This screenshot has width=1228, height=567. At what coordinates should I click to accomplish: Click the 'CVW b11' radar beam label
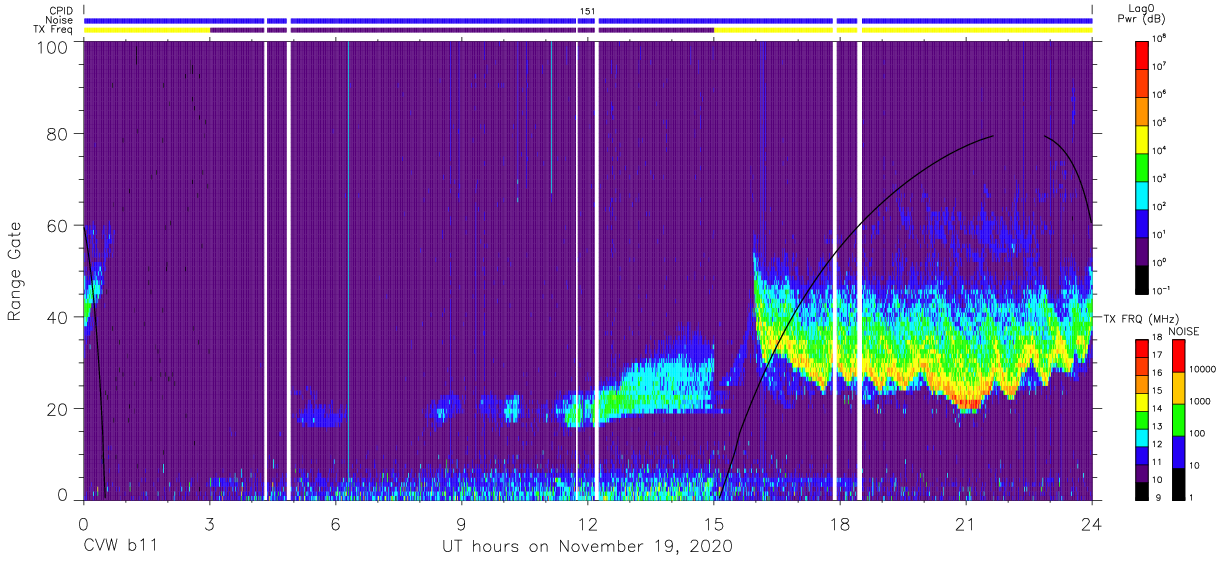tap(120, 547)
